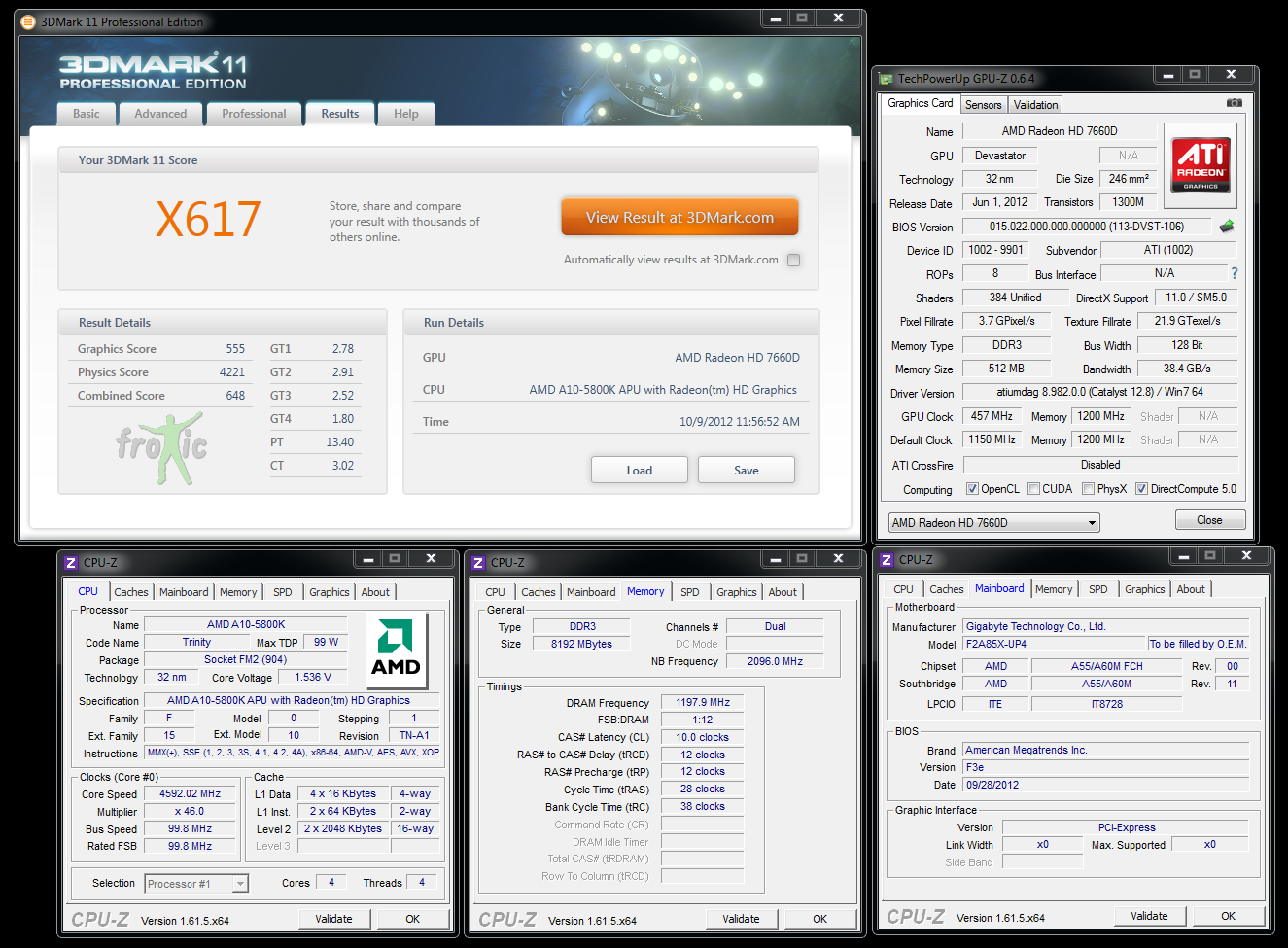The width and height of the screenshot is (1288, 948).
Task: Click the F2A85X-UP4 model field
Action: click(x=1054, y=644)
